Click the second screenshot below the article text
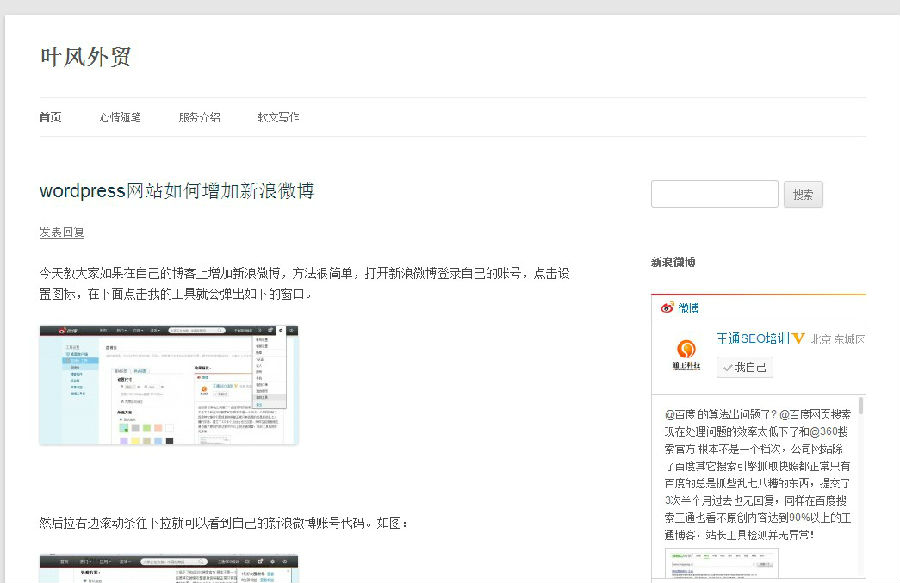 click(169, 568)
